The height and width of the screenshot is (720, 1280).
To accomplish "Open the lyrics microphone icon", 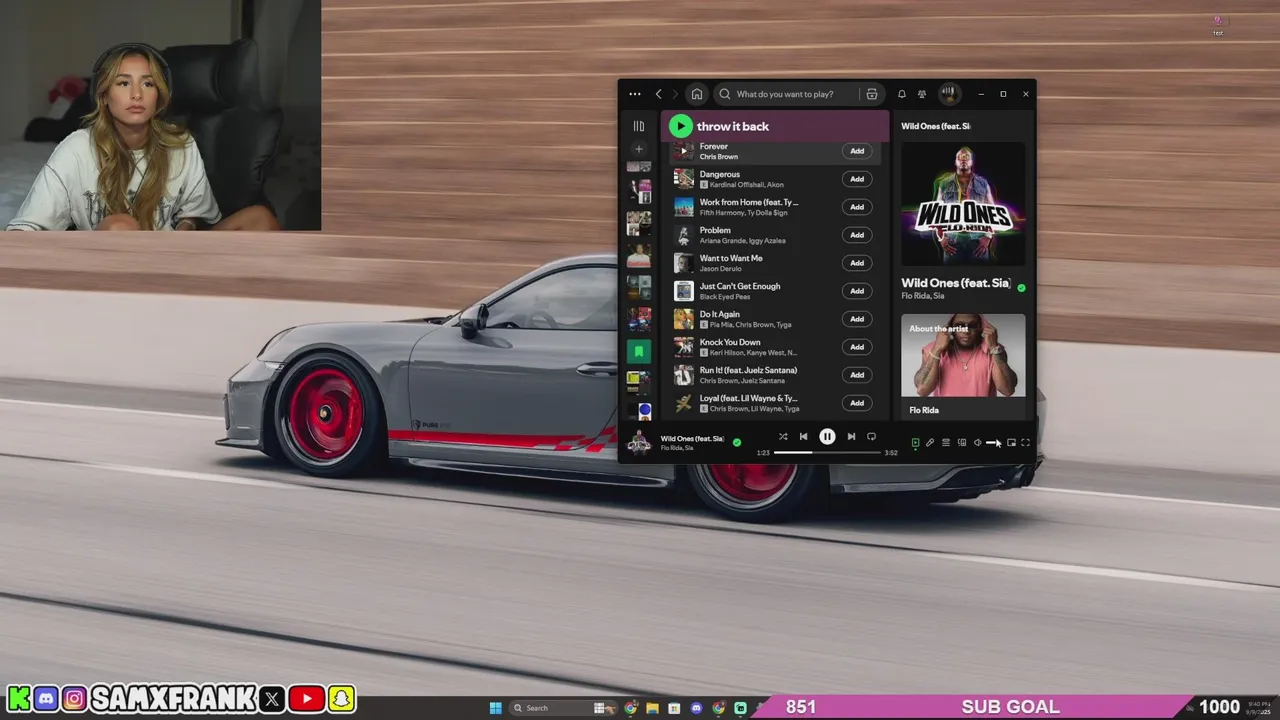I will click(930, 443).
